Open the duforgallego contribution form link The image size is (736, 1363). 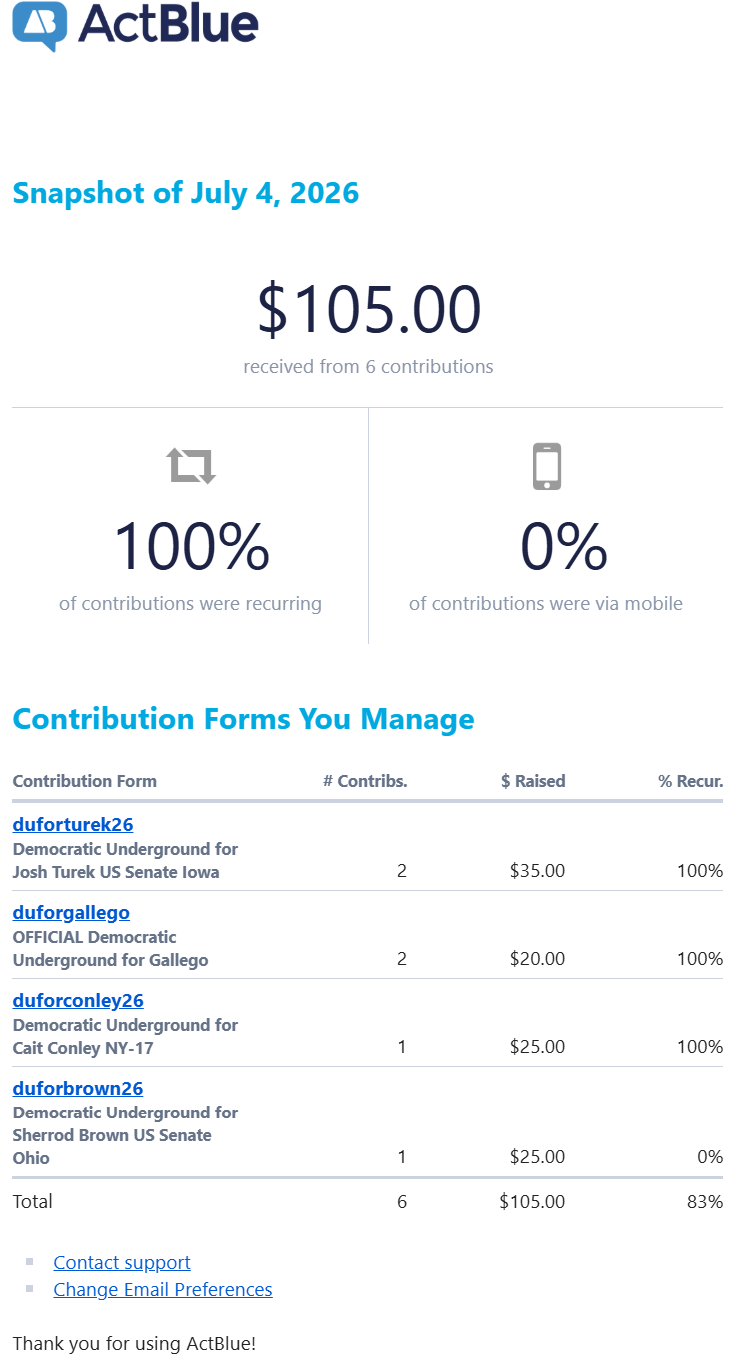tap(71, 913)
